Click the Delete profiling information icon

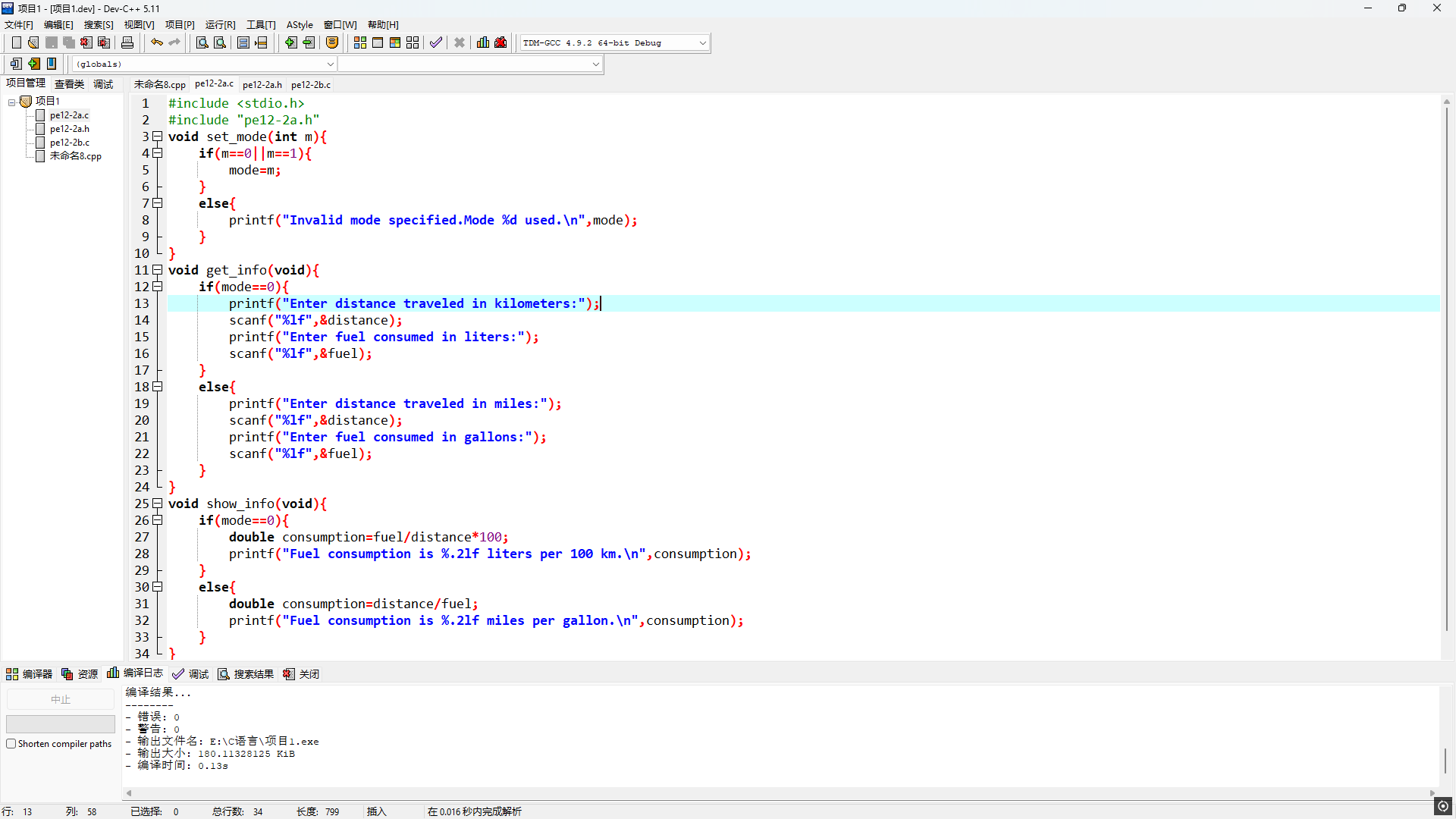[x=500, y=43]
